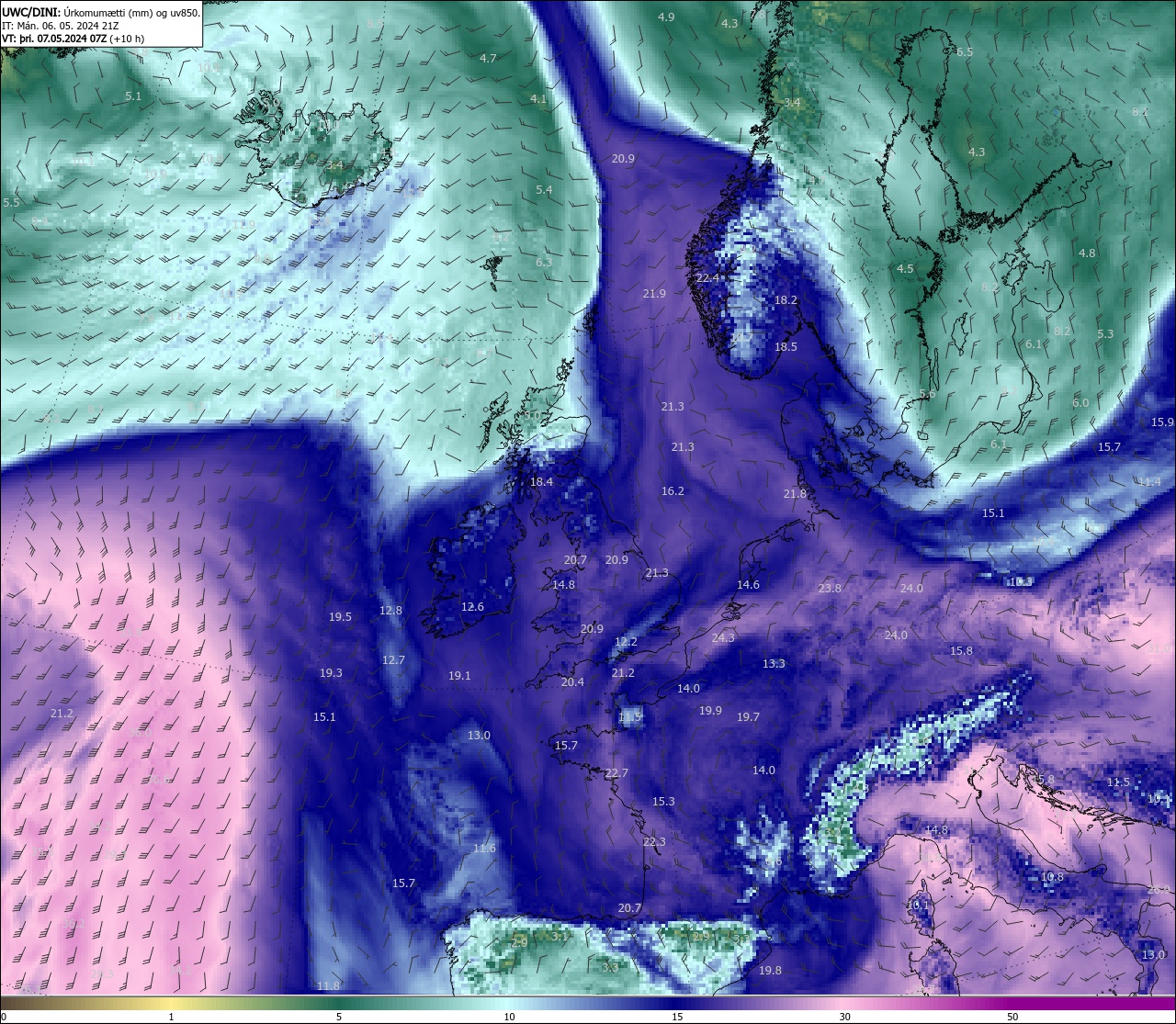1176x1024 pixels.
Task: Click the map value 21.8 over Denmark
Action: pos(795,494)
